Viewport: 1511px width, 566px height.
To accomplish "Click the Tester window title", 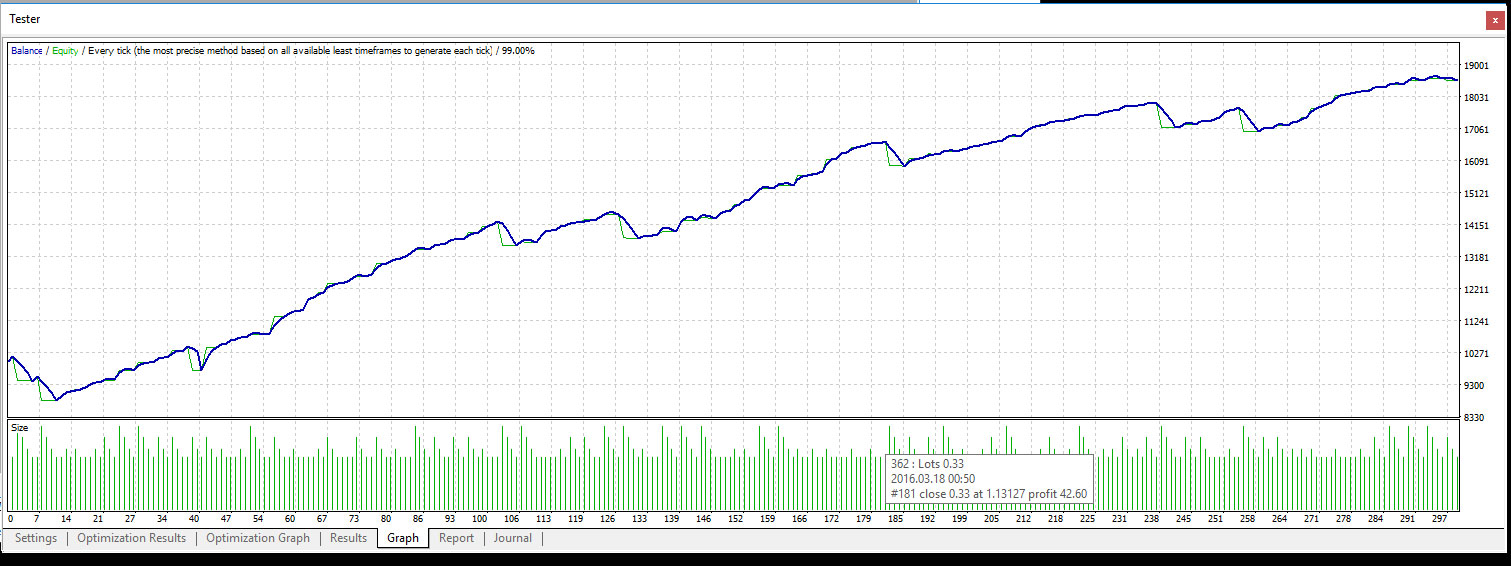I will pyautogui.click(x=25, y=19).
